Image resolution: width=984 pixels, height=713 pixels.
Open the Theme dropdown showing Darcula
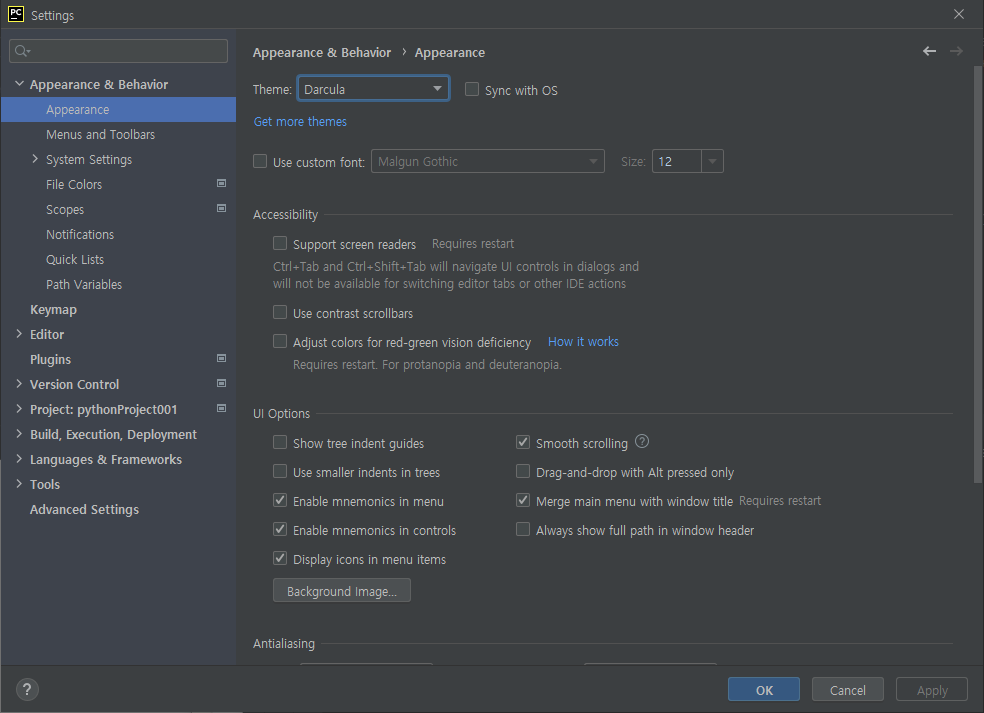[373, 89]
